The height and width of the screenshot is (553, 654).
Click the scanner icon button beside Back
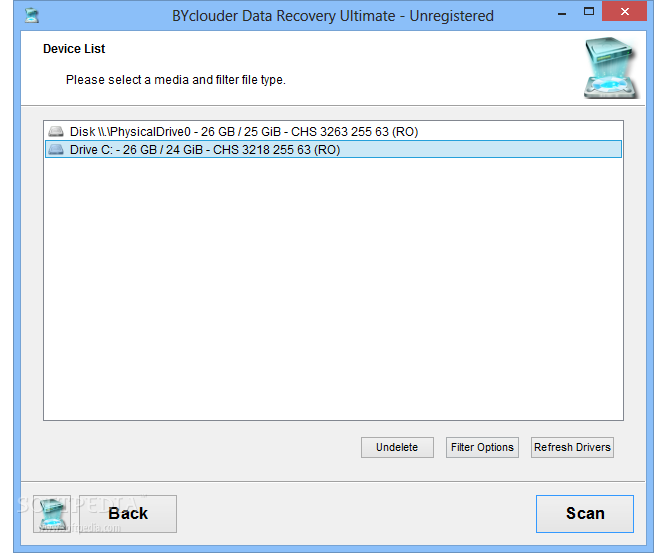tap(52, 514)
